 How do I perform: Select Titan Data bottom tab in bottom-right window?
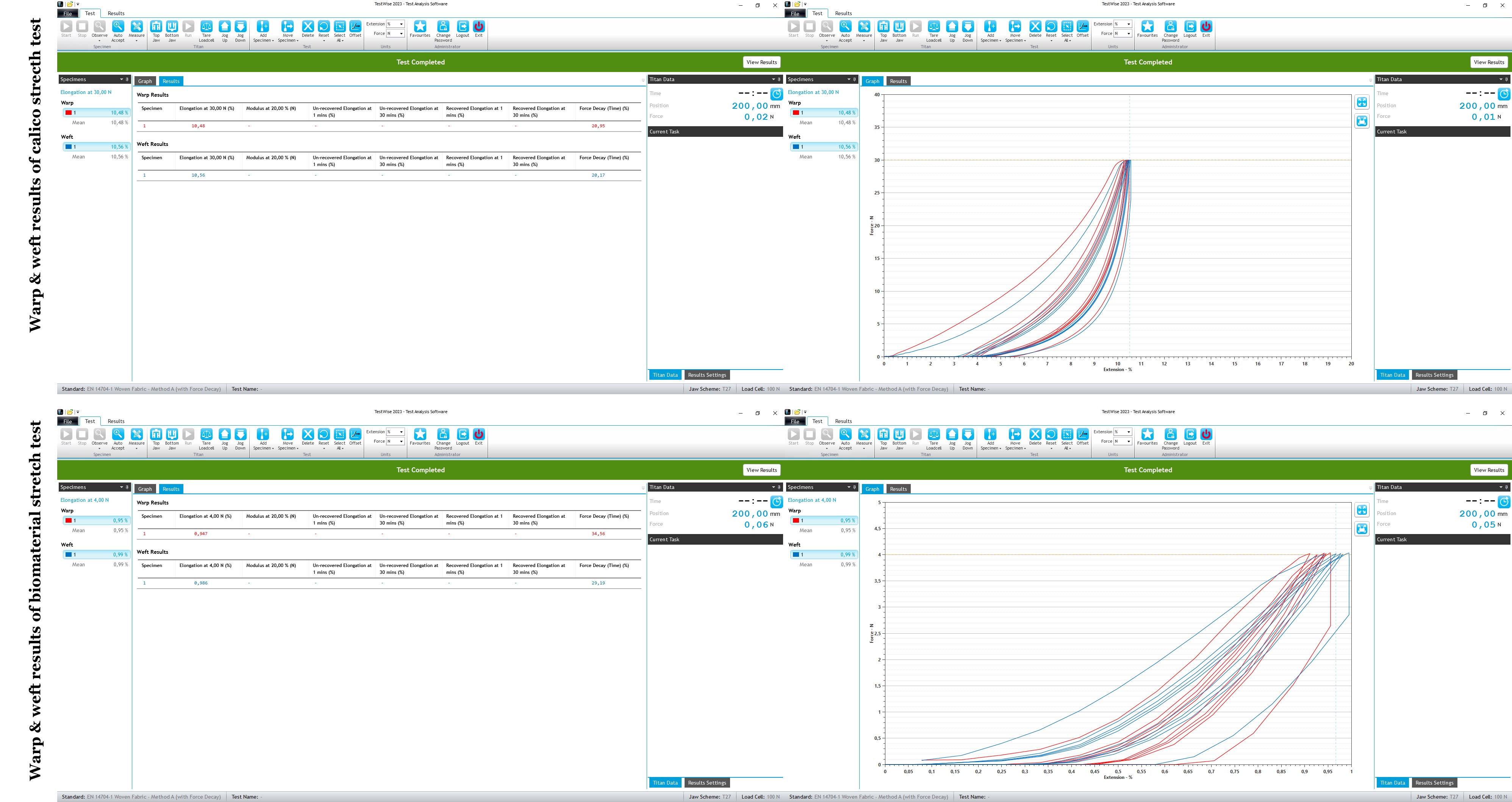(1392, 783)
